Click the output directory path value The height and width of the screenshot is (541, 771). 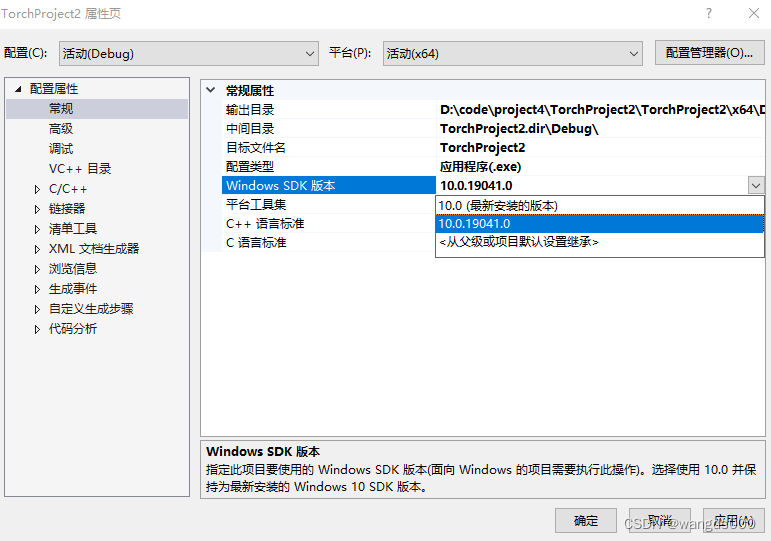602,110
